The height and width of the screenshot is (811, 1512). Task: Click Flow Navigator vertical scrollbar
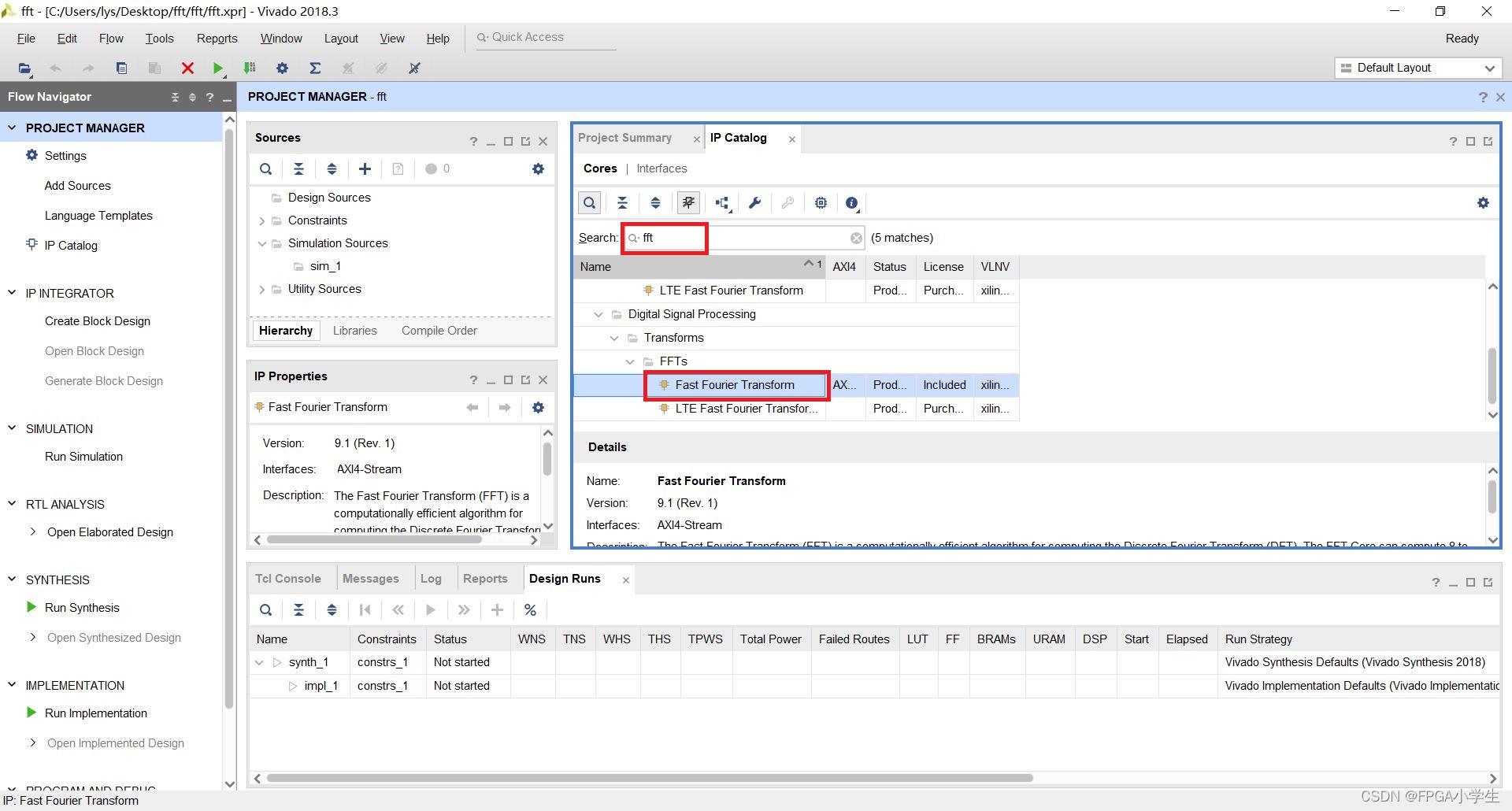[230, 417]
